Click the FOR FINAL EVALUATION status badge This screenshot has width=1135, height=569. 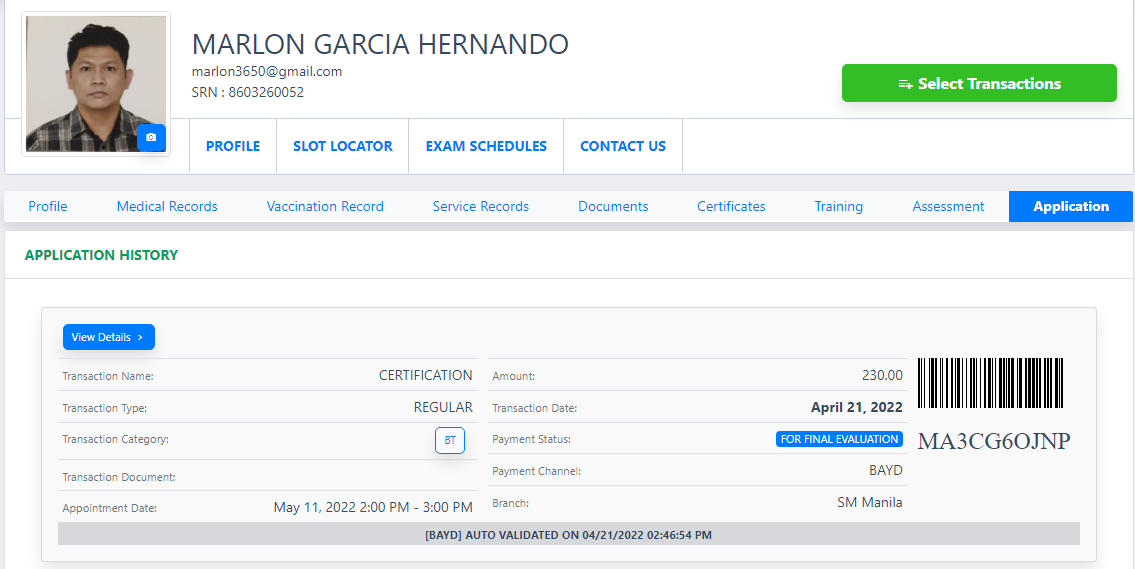[x=839, y=439]
